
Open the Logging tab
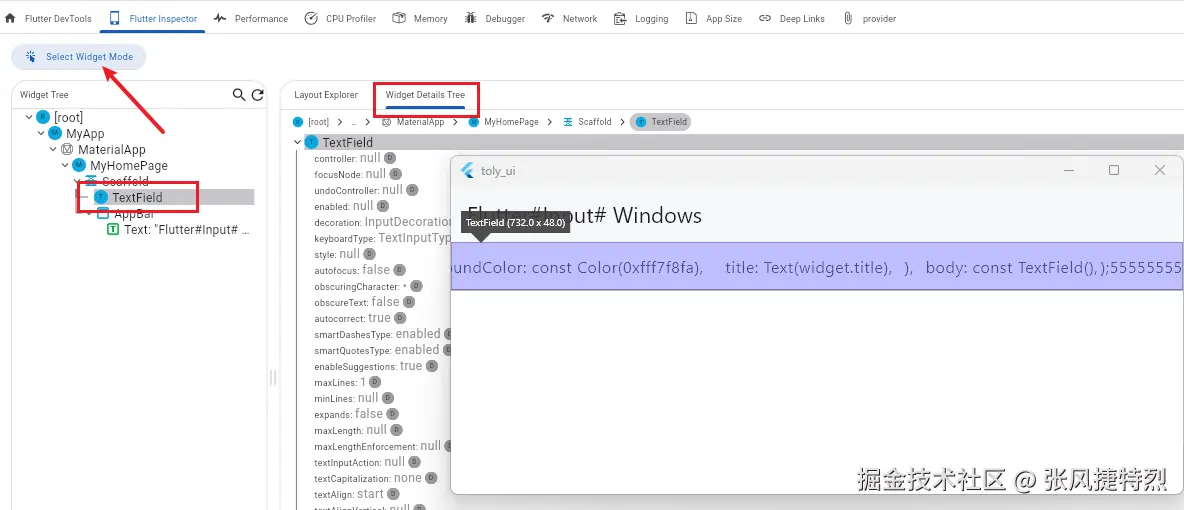[x=641, y=18]
